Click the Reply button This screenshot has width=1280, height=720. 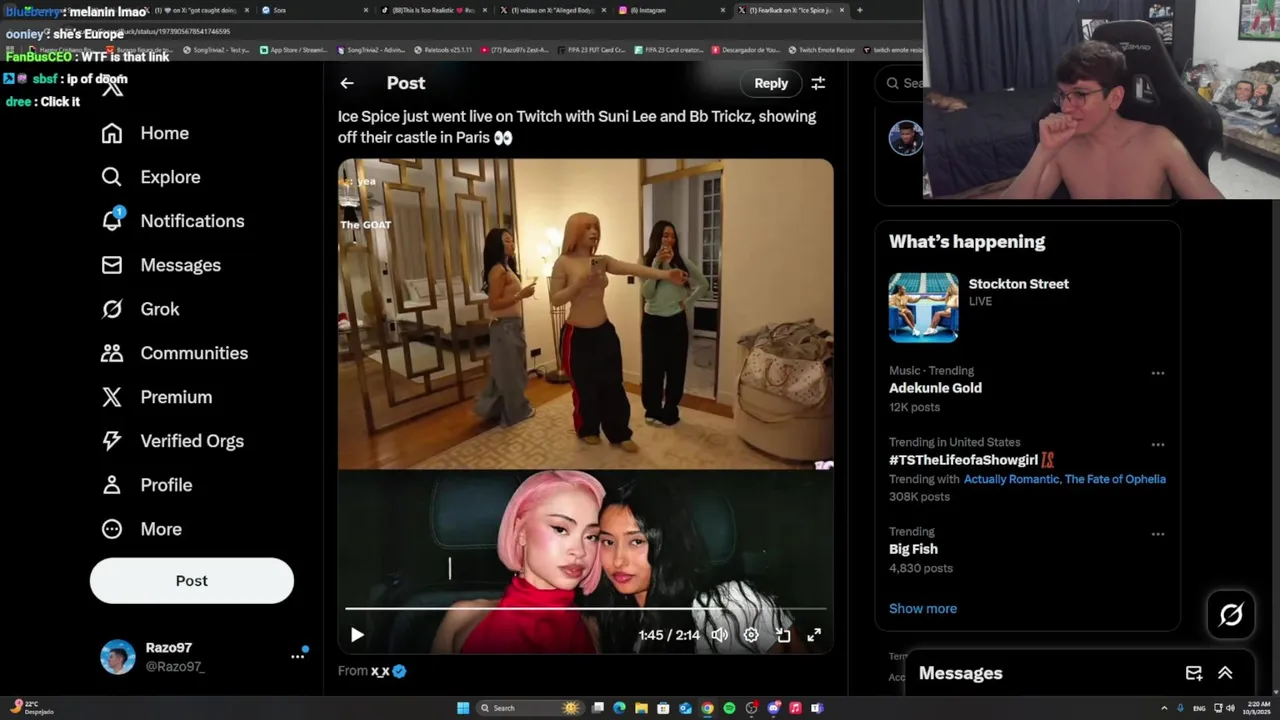tap(771, 83)
